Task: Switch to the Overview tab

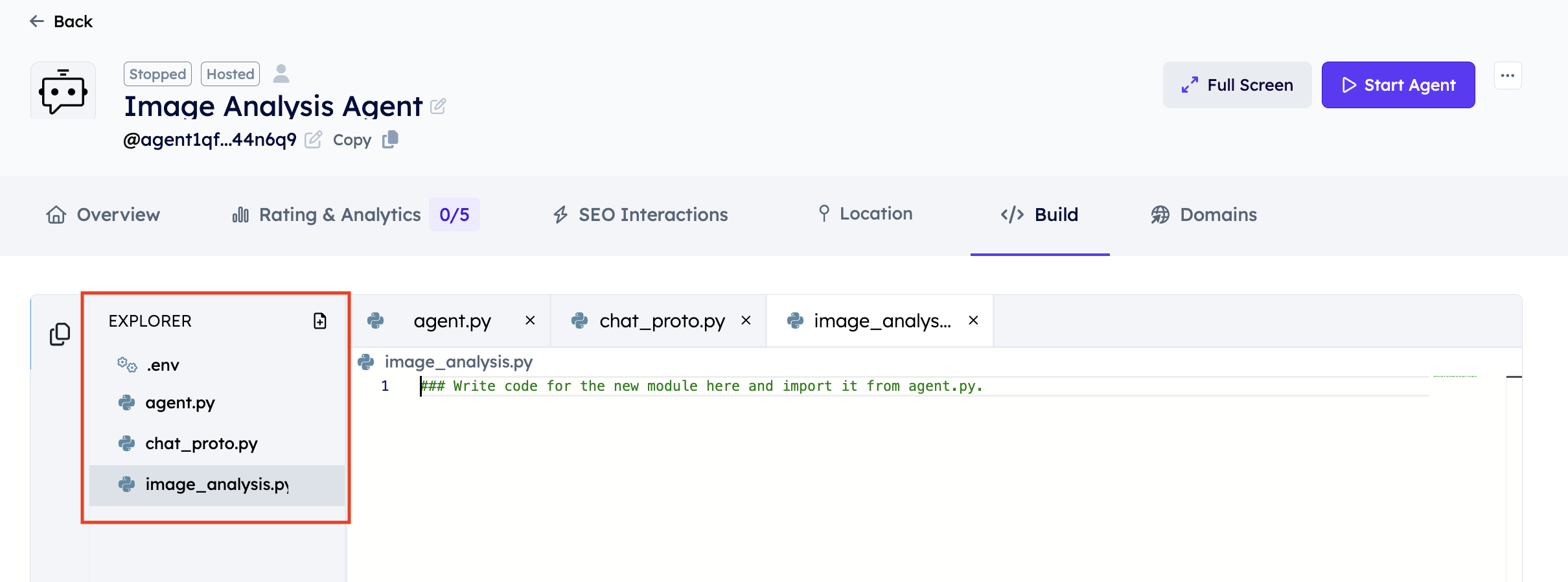Action: point(103,215)
